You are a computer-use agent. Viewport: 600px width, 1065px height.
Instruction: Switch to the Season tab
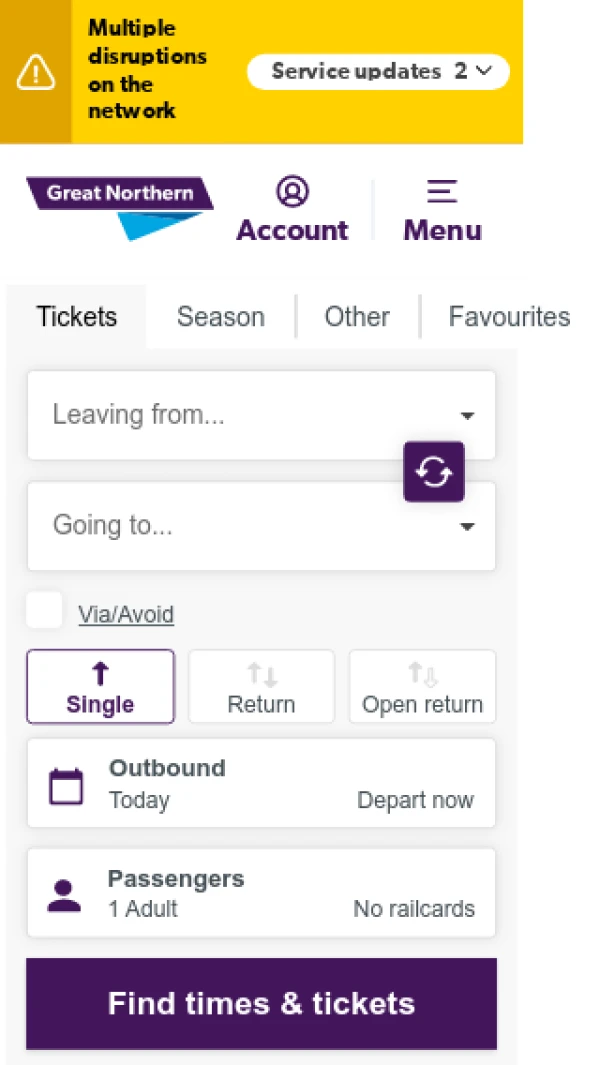click(x=221, y=317)
